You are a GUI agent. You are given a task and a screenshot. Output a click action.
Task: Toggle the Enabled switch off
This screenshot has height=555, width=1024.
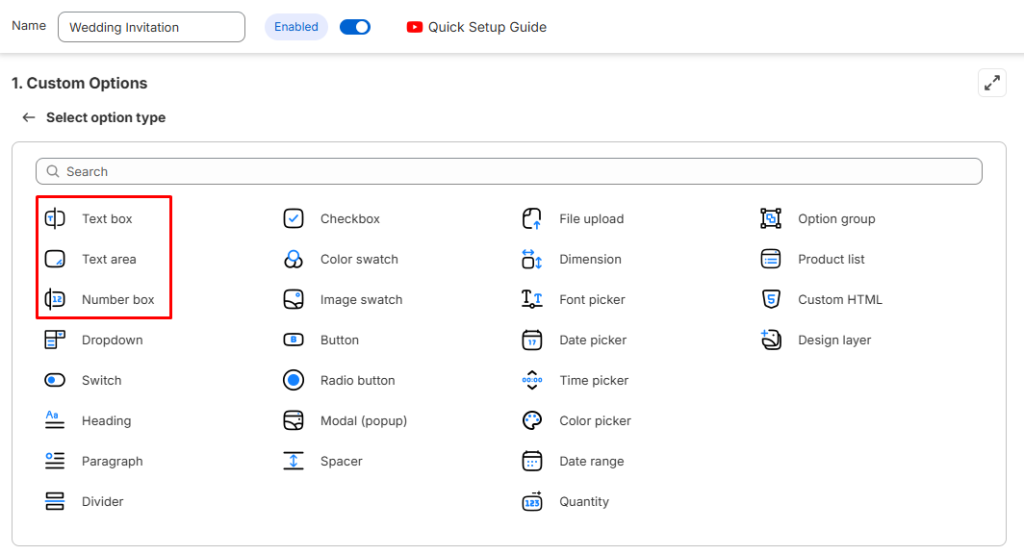click(355, 27)
